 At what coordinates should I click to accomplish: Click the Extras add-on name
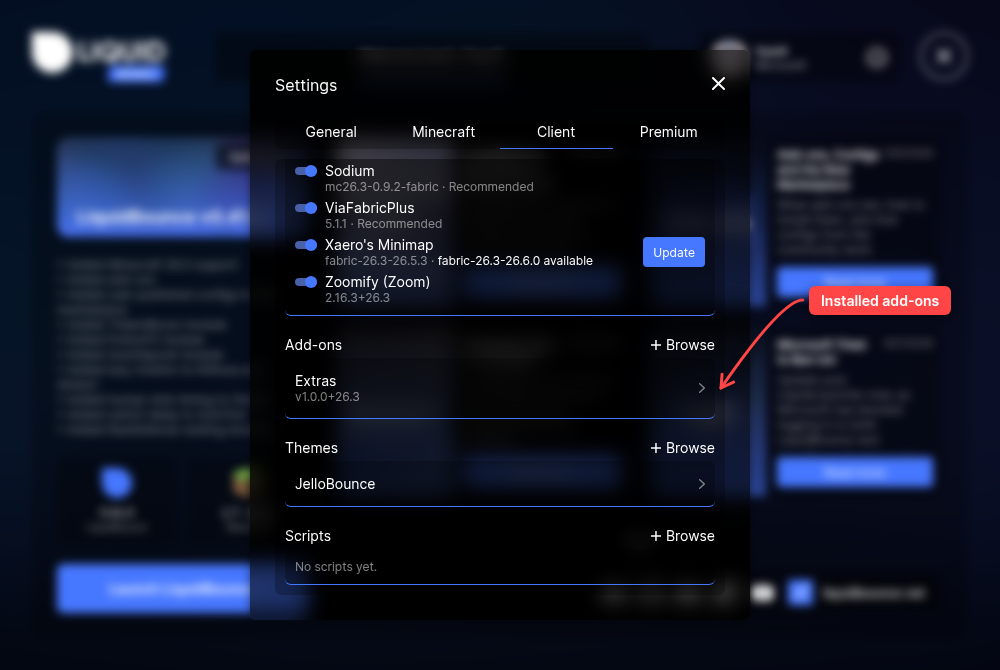315,381
